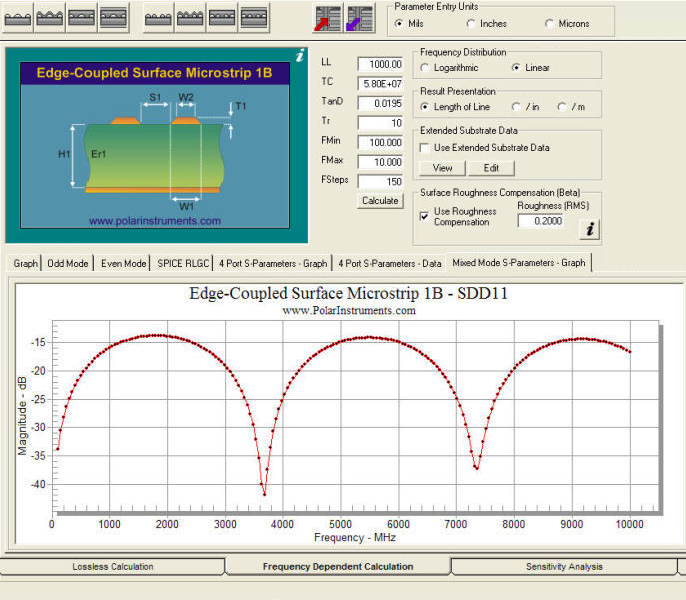Click the TanD loss tangent field
The image size is (686, 600).
point(380,103)
